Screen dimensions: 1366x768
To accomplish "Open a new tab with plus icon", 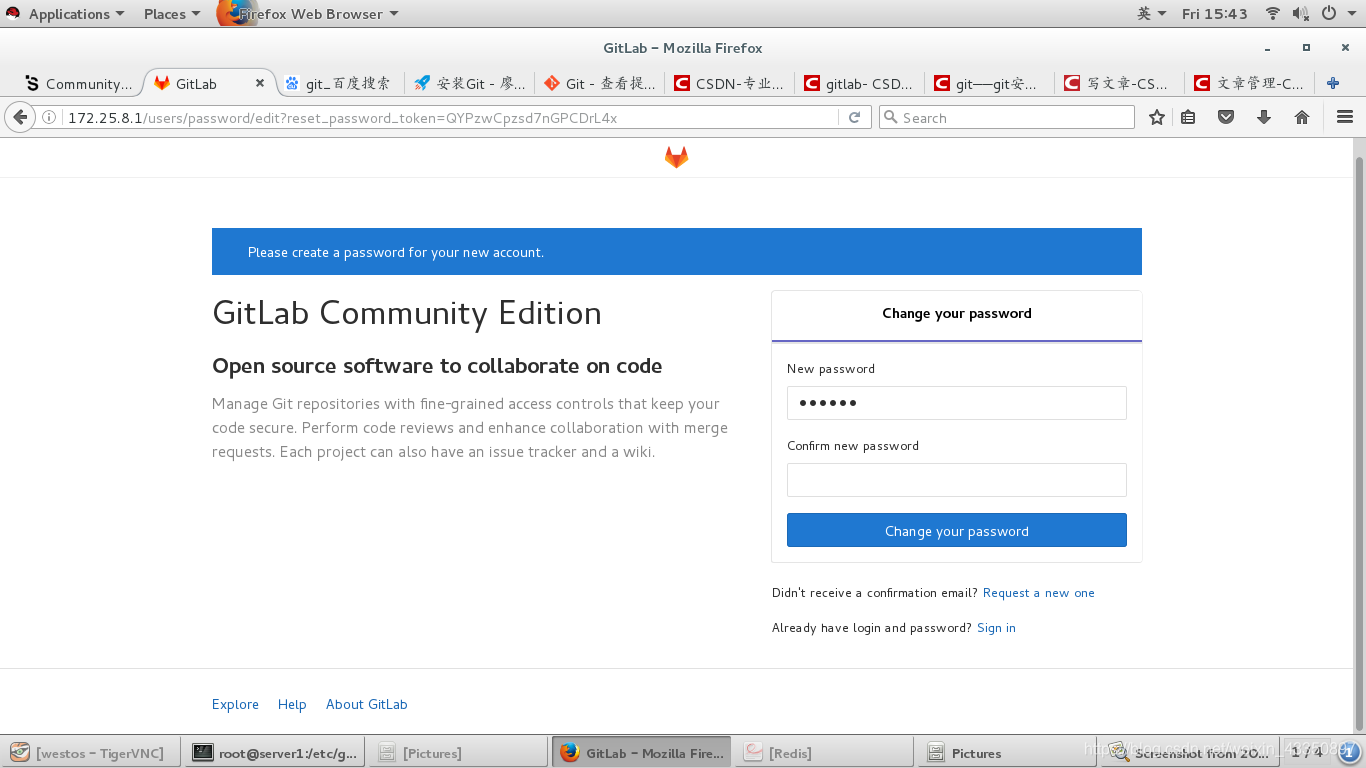I will (x=1333, y=83).
